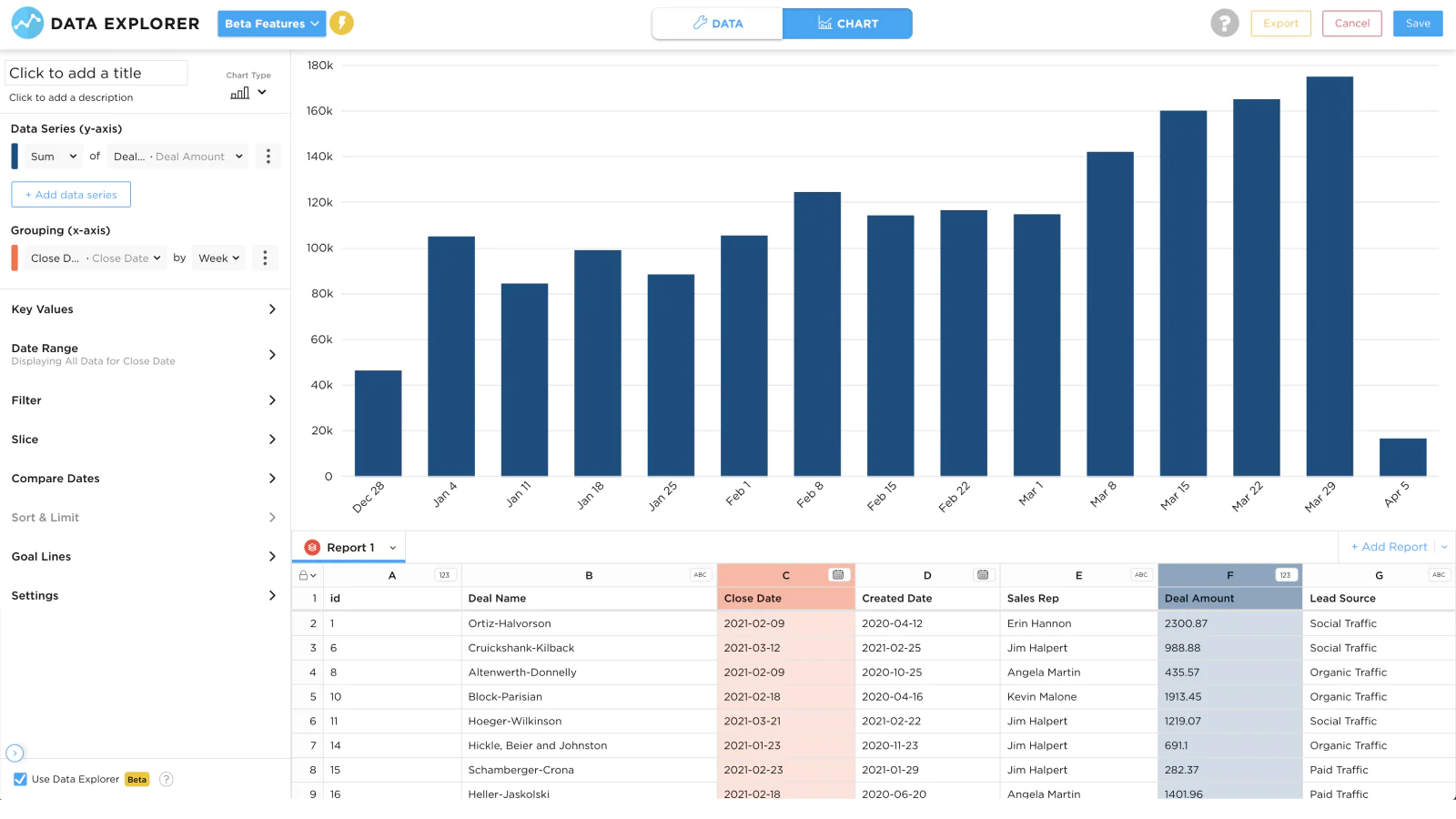The width and height of the screenshot is (1456, 819).
Task: Open data series three-dot options menu
Action: coord(268,157)
